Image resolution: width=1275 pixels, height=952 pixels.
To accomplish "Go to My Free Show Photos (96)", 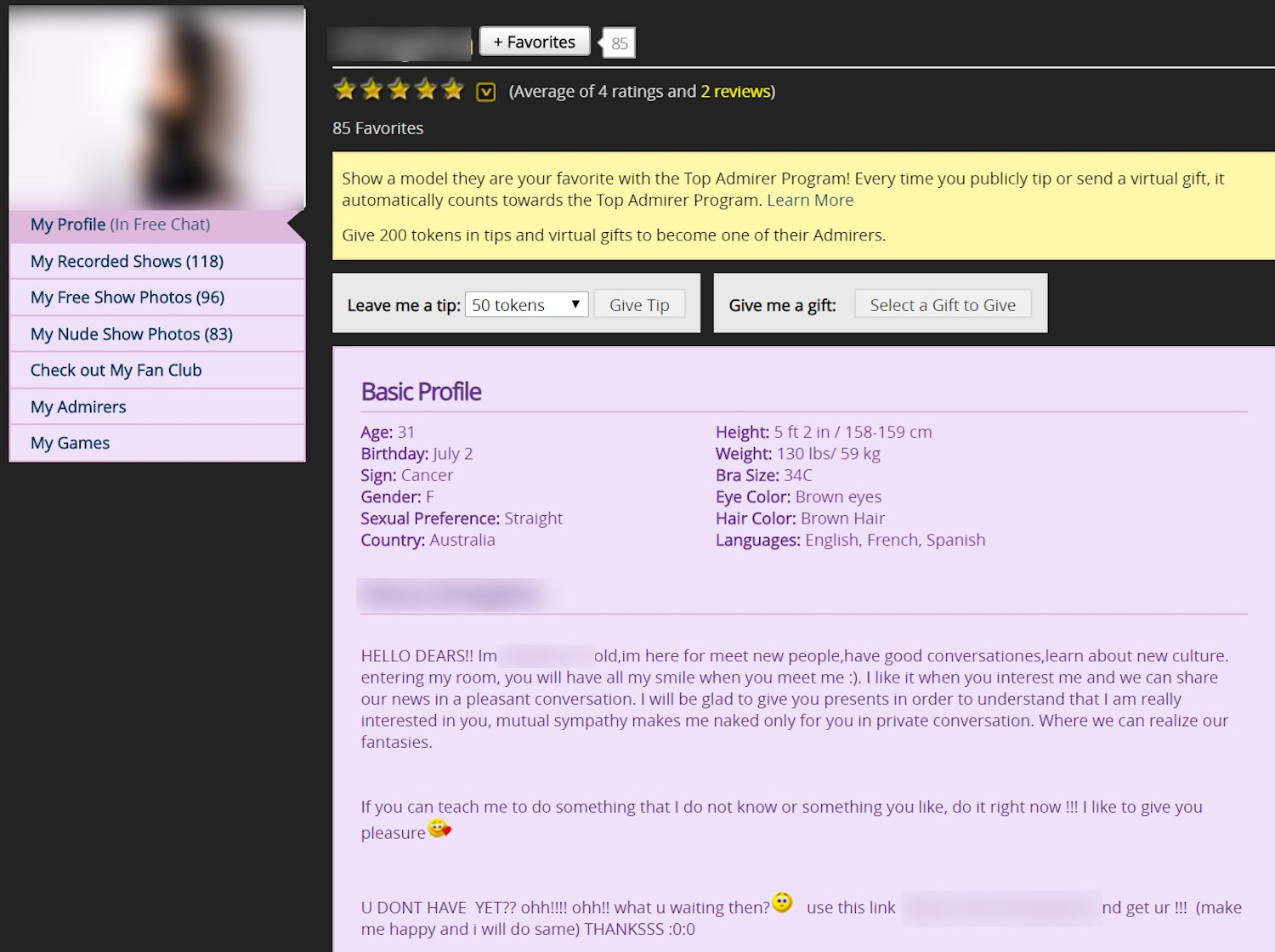I will pyautogui.click(x=127, y=297).
